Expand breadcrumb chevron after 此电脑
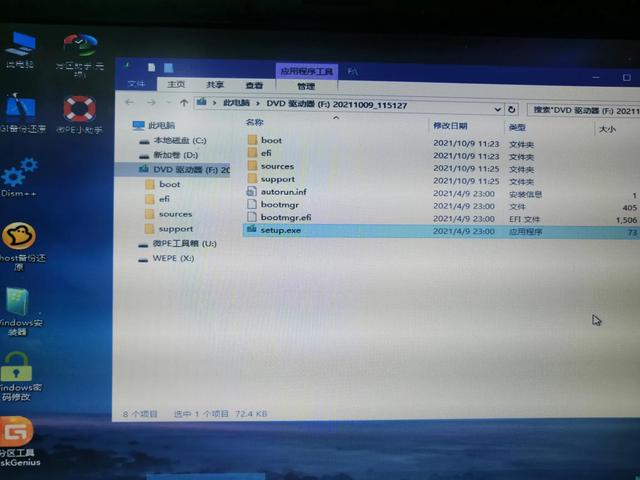The height and width of the screenshot is (480, 640). [258, 104]
